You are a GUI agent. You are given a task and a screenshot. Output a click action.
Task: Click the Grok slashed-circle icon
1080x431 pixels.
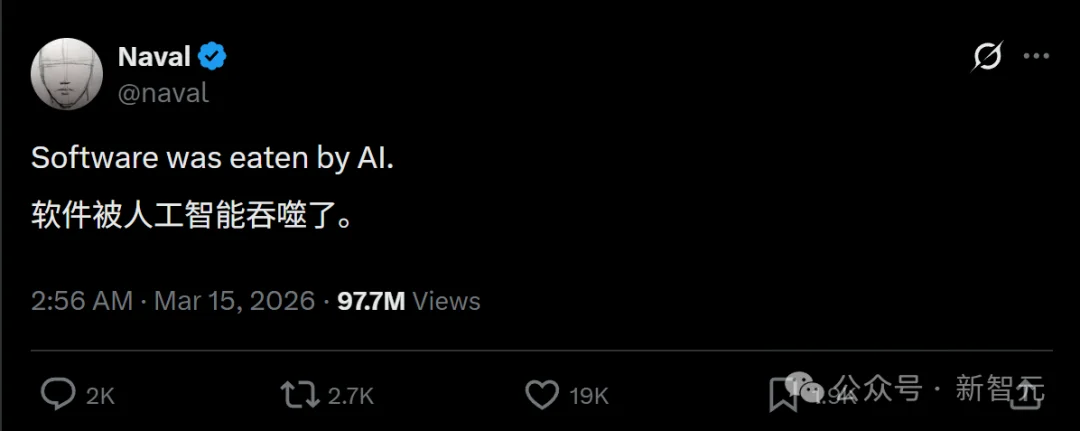[986, 57]
